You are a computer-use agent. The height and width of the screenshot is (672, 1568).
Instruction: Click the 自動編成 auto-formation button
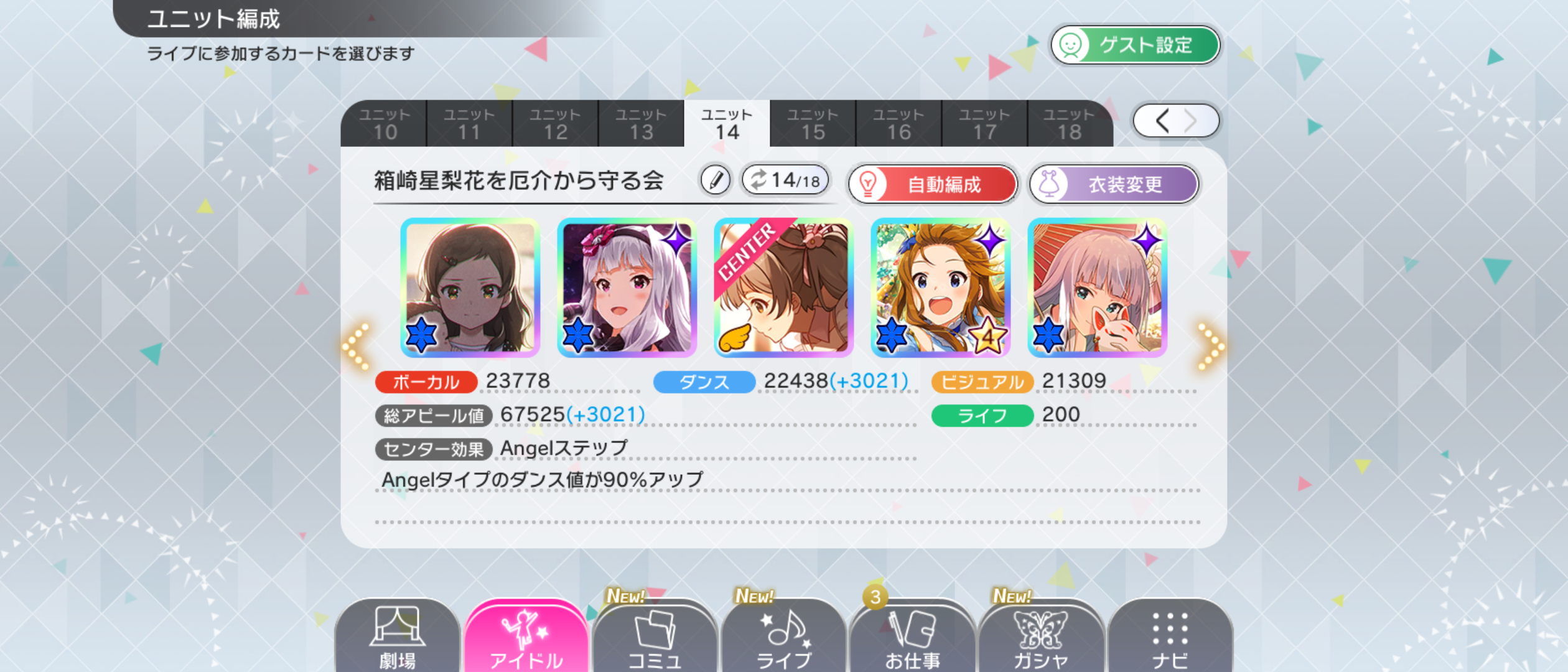pos(933,184)
